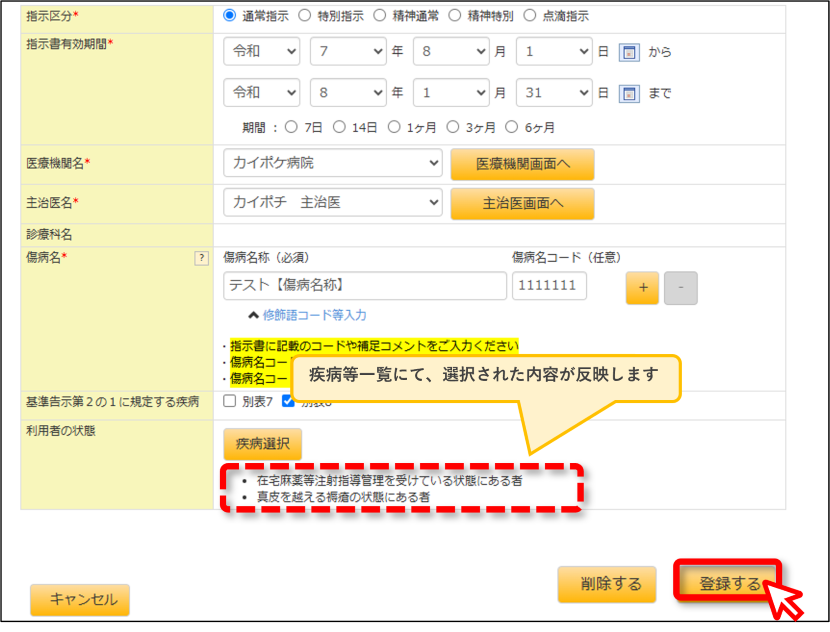Click 登録する to register the form

tap(728, 583)
